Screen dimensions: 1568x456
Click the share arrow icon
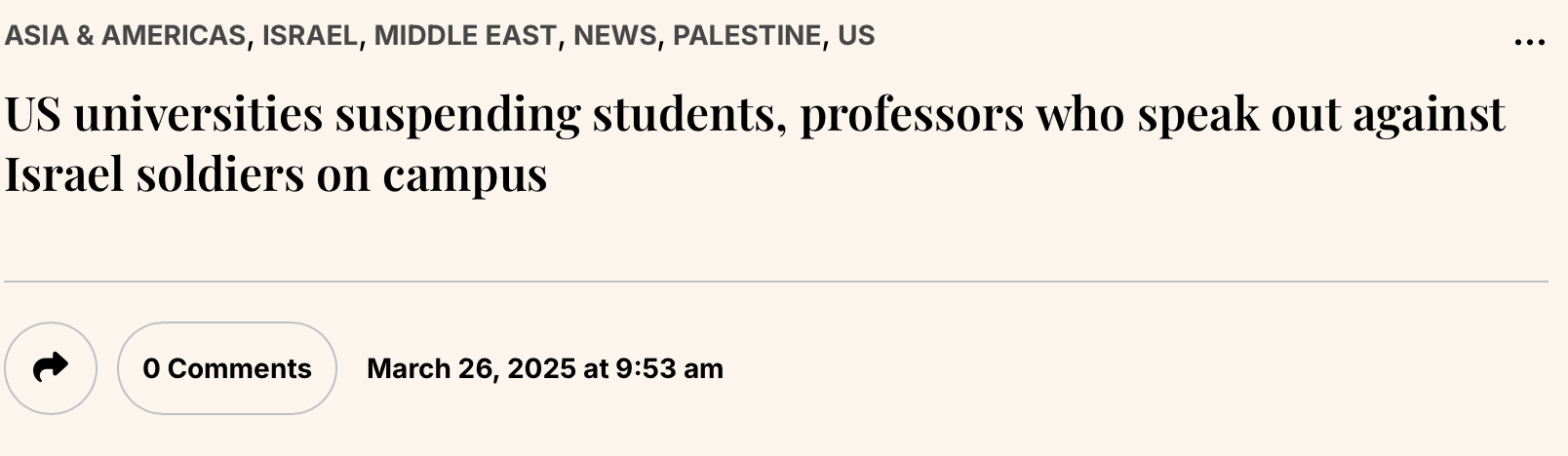tap(51, 367)
